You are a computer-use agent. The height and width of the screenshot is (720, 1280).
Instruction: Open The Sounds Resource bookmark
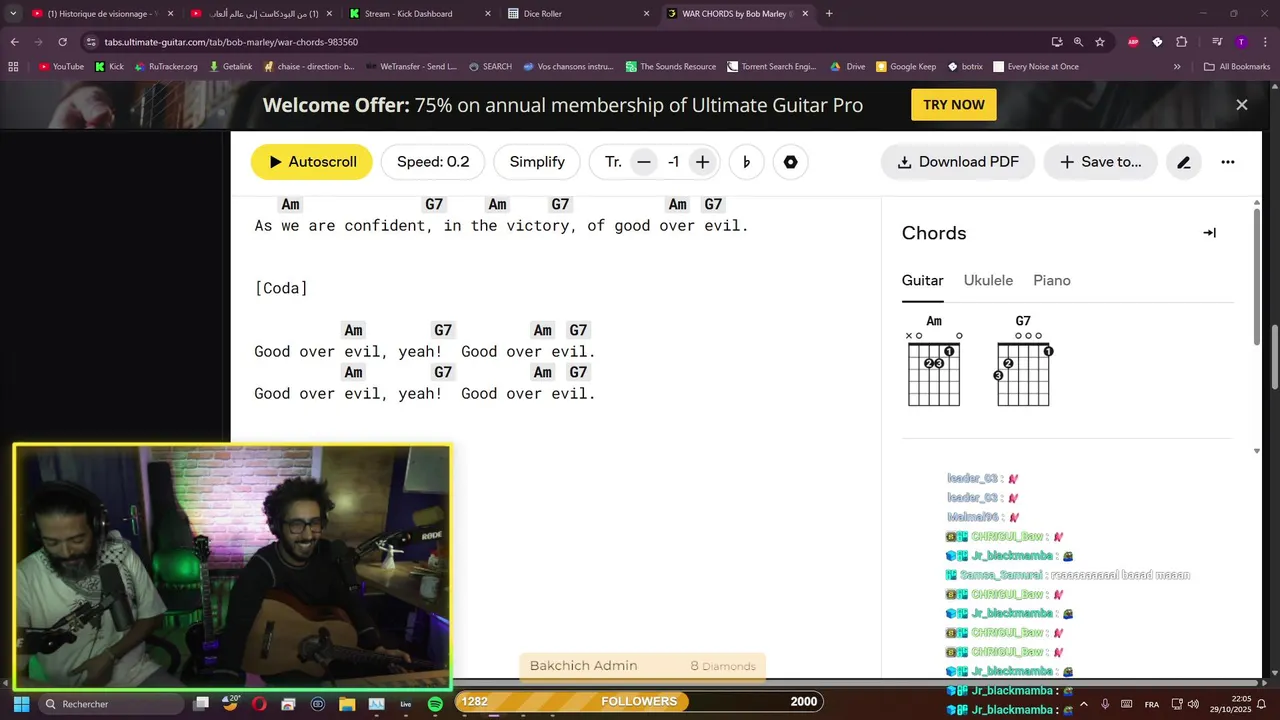pyautogui.click(x=670, y=67)
